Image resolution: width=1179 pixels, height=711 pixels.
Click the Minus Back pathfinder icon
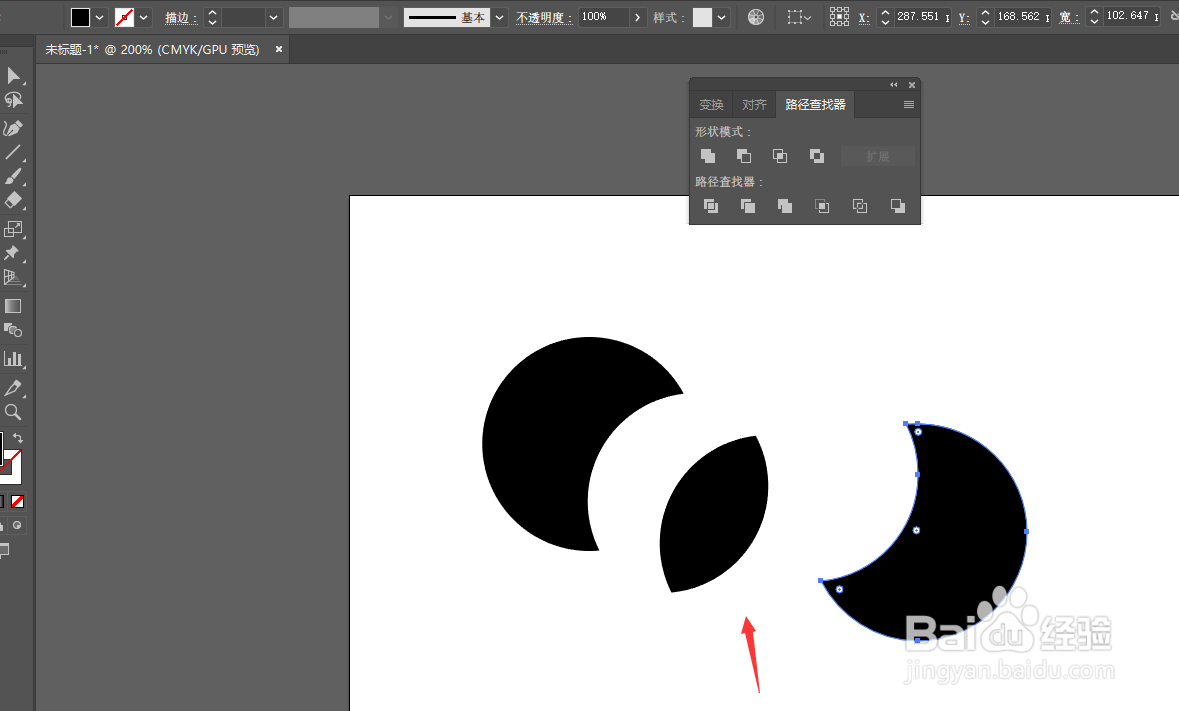coord(898,206)
